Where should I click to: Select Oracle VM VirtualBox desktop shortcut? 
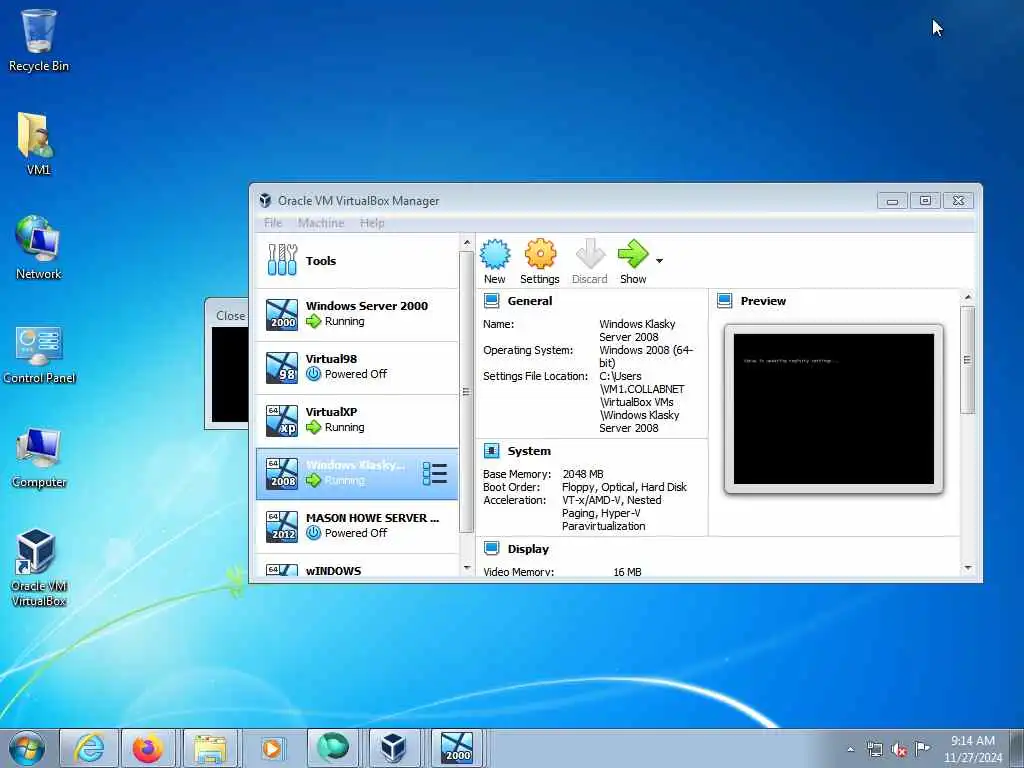pyautogui.click(x=39, y=568)
